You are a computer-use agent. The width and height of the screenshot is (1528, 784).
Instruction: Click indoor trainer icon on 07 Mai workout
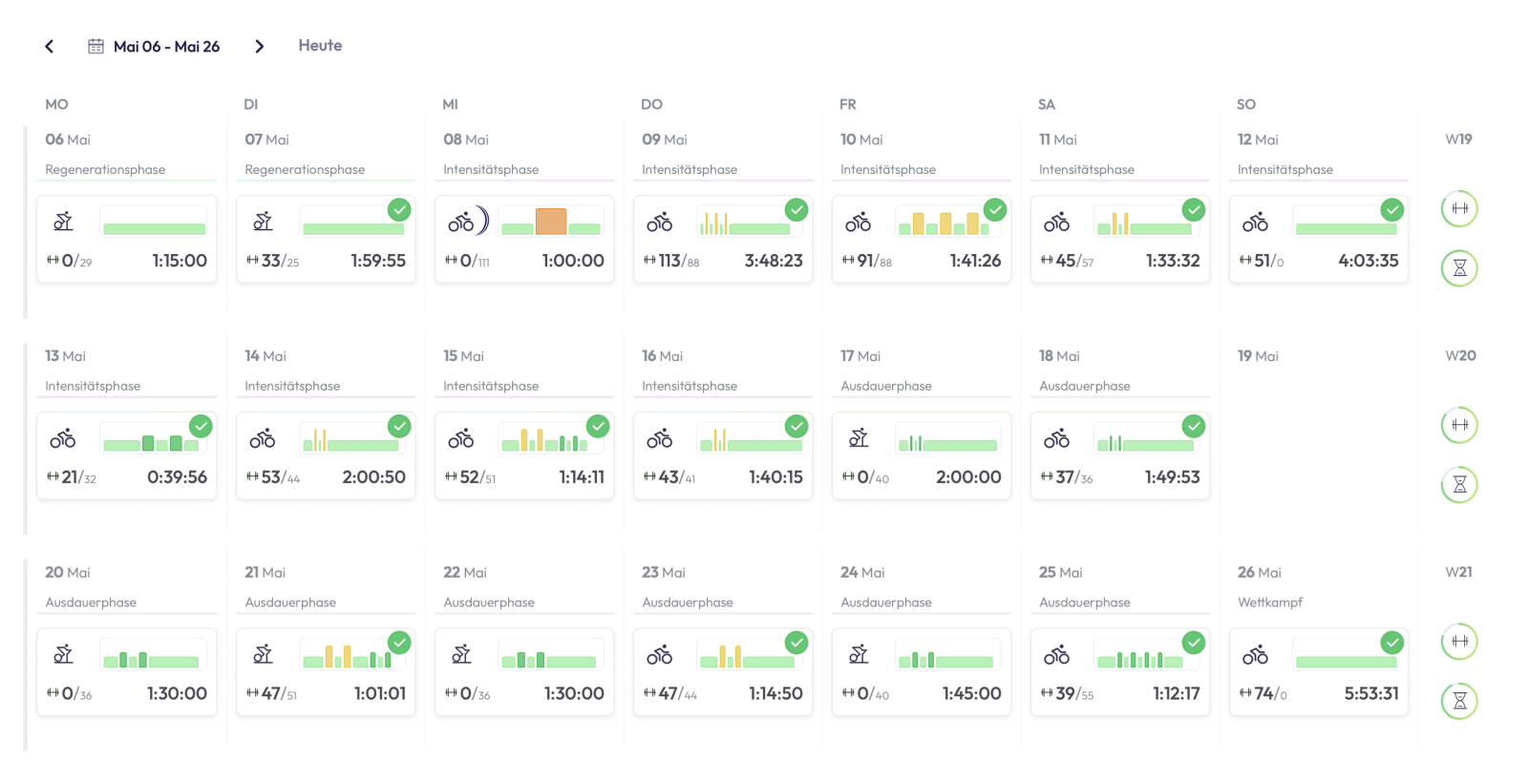[x=263, y=222]
